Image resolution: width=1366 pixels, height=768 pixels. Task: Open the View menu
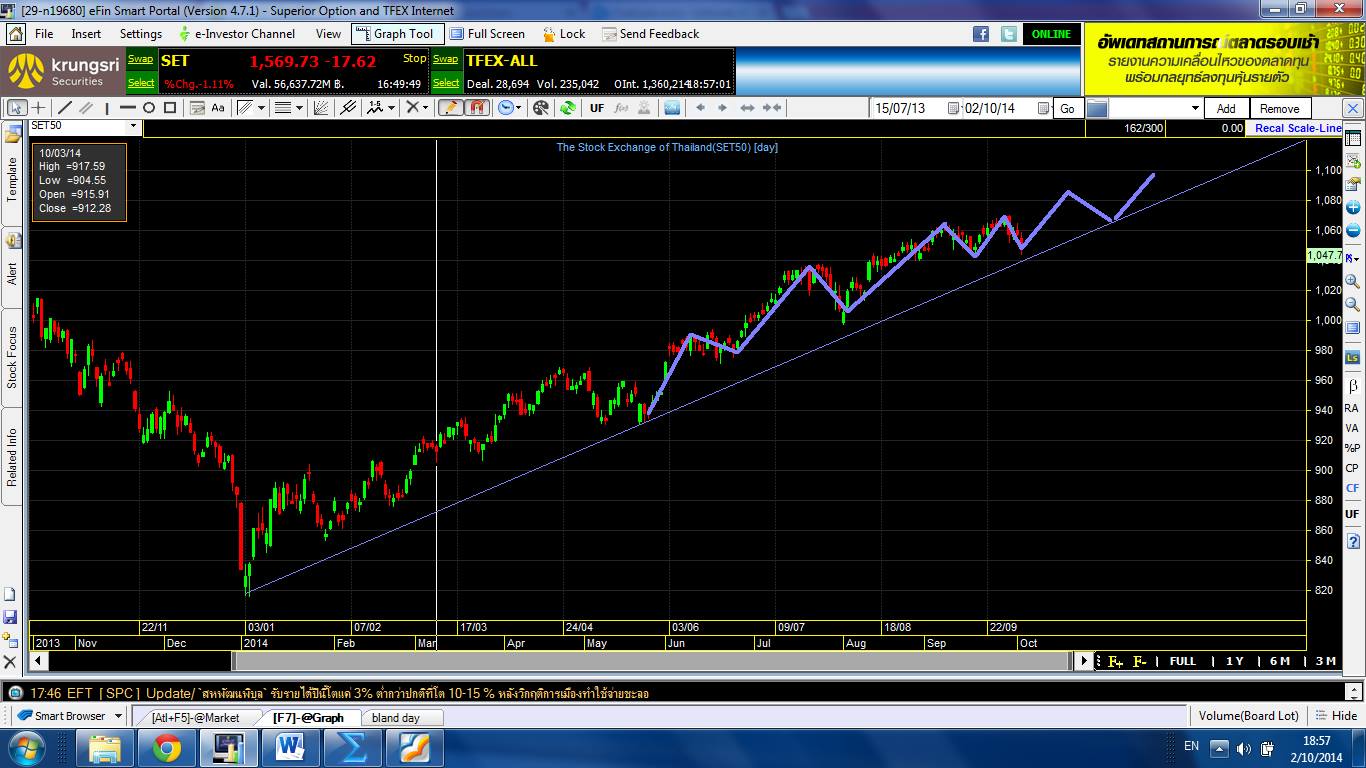tap(328, 34)
